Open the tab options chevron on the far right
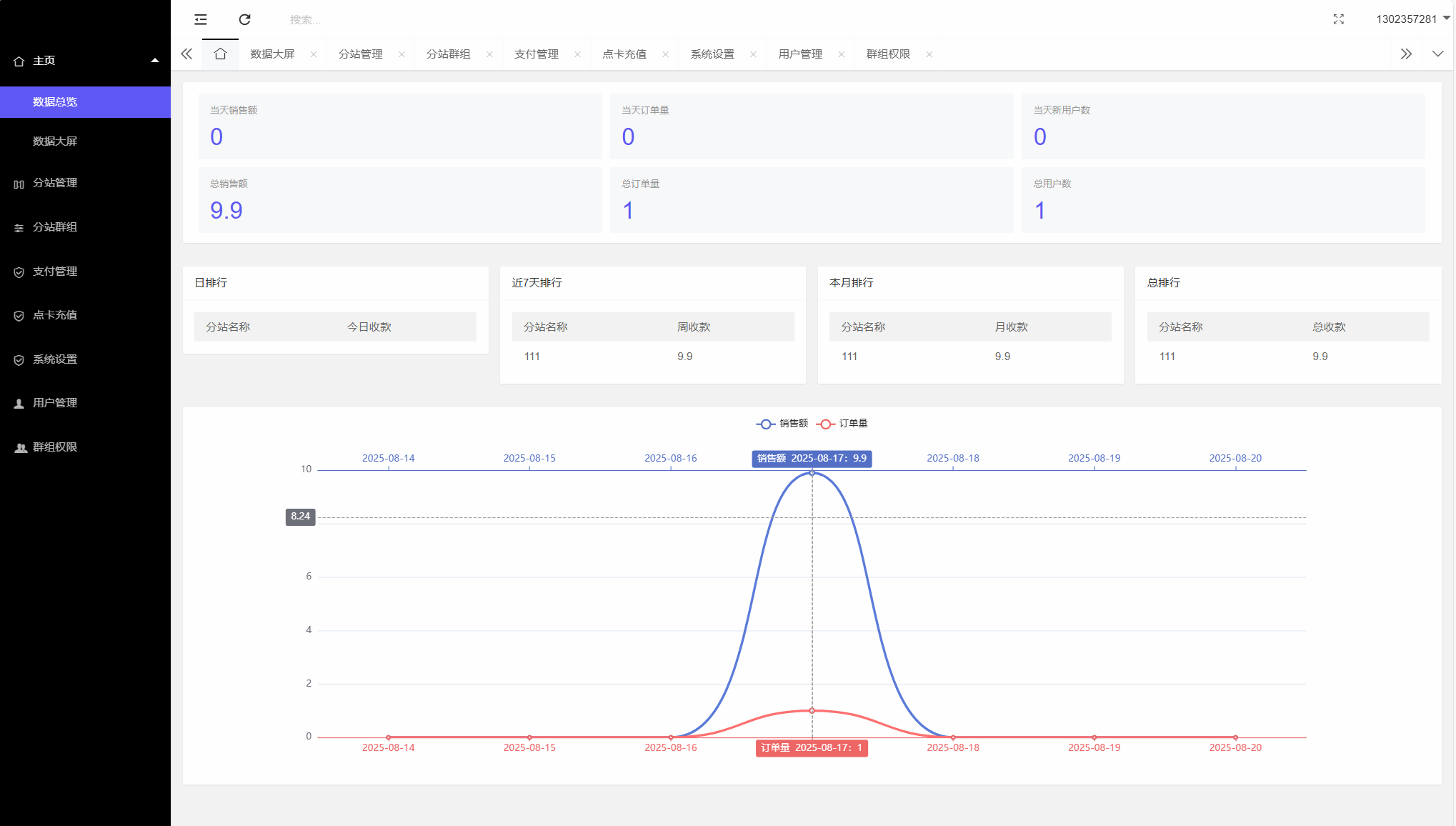This screenshot has height=826, width=1456. coord(1439,54)
